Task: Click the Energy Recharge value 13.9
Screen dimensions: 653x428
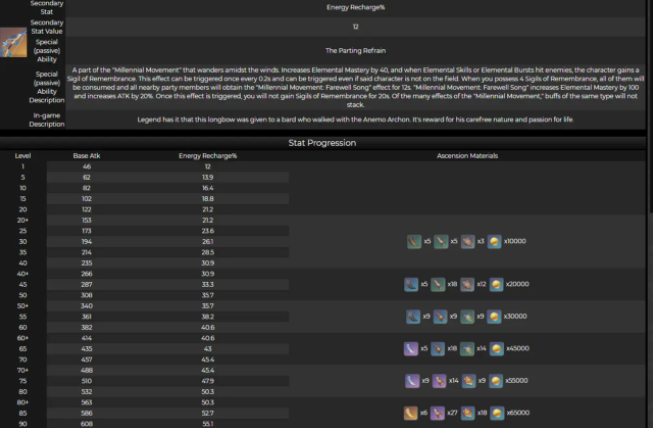Action: click(208, 177)
